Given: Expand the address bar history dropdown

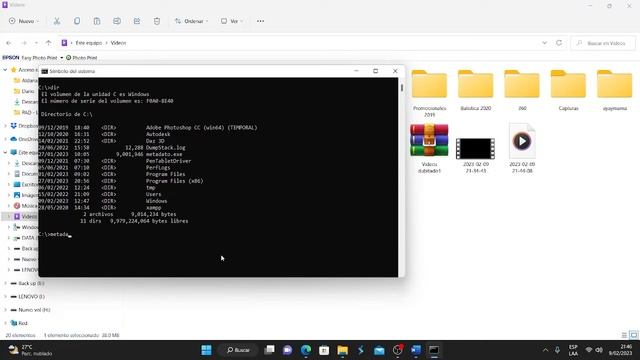Looking at the screenshot, I should [544, 43].
